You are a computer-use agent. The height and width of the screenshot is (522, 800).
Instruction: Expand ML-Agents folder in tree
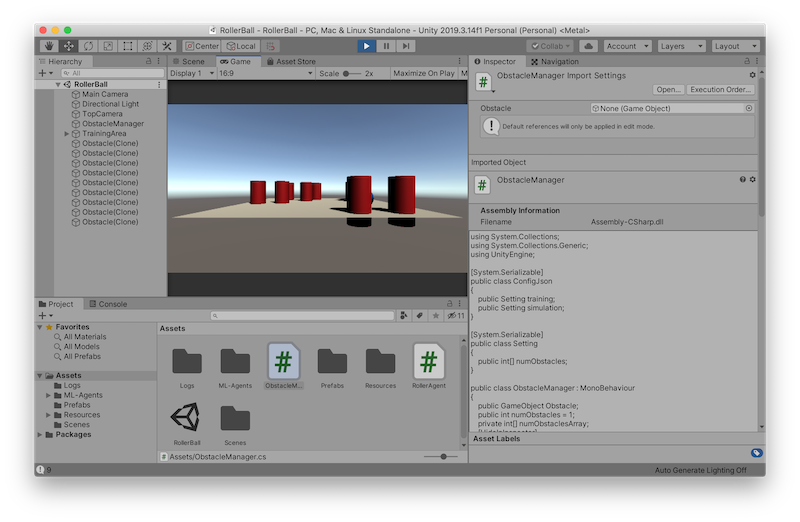coord(48,395)
